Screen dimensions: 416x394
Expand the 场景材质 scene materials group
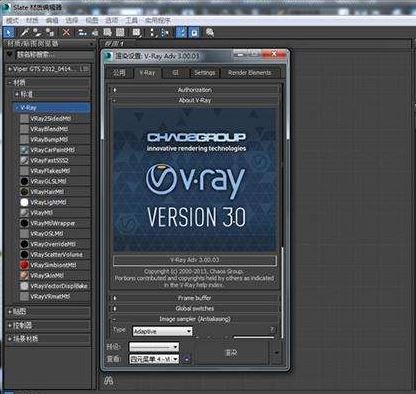(x=10, y=339)
